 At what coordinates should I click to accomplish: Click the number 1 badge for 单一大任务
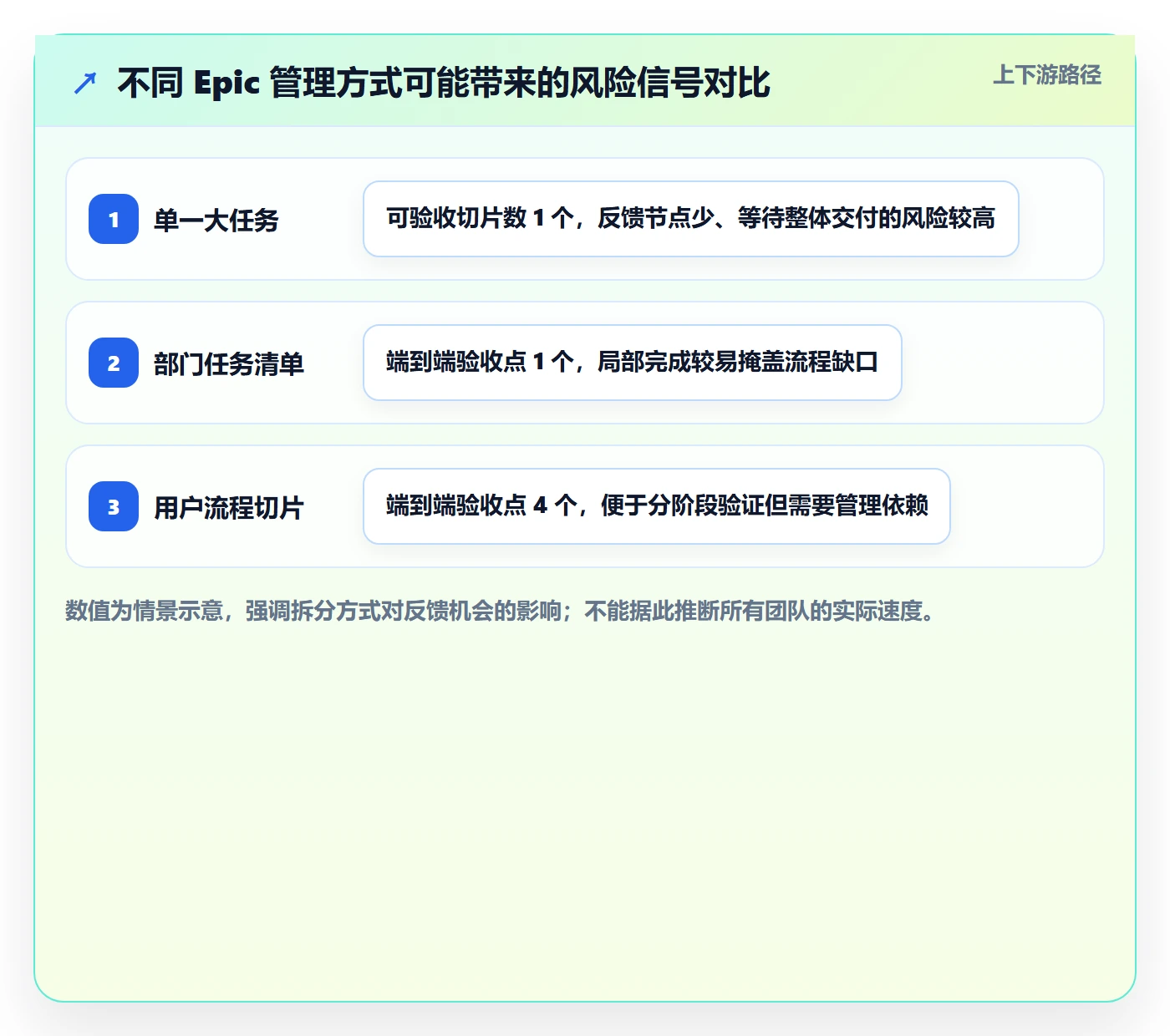coord(114,219)
